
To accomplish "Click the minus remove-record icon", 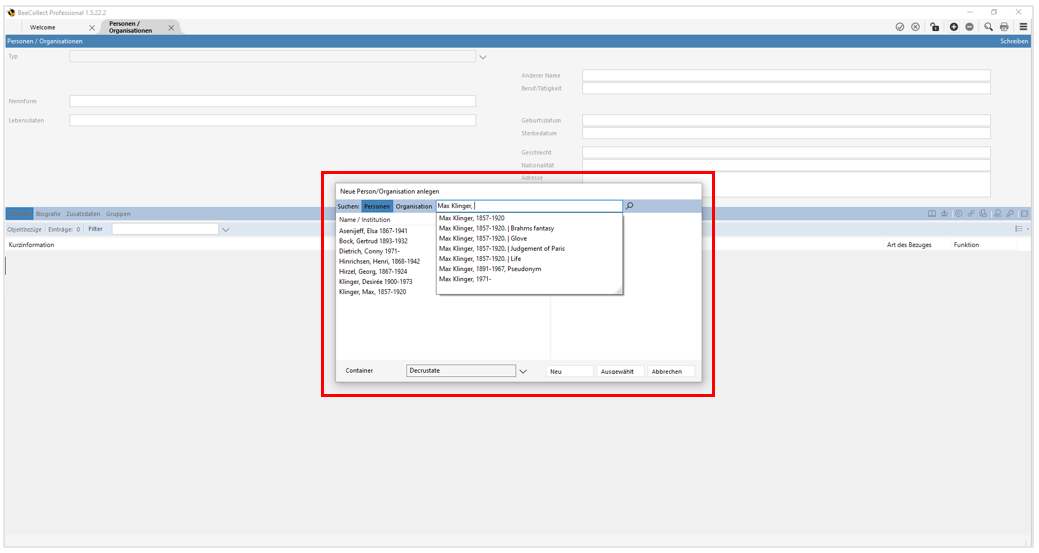I will [969, 27].
